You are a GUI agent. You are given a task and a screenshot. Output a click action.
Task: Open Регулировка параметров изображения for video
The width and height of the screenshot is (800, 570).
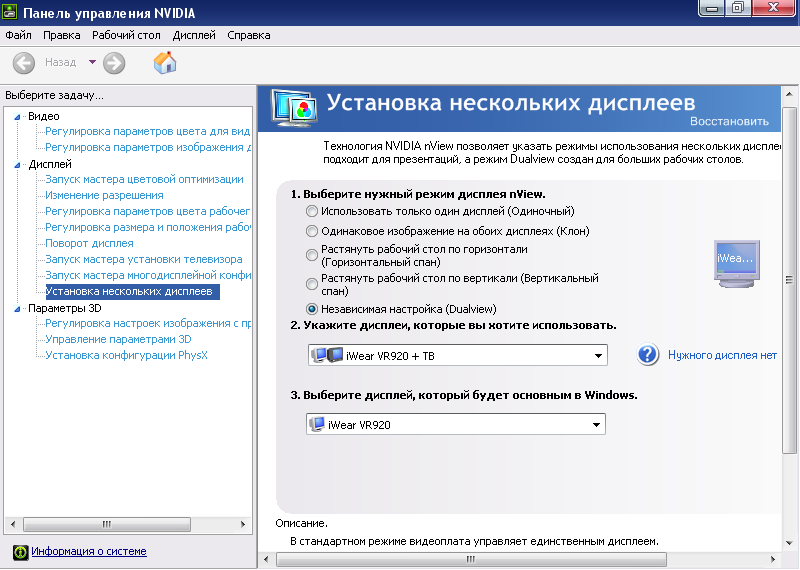pos(148,147)
